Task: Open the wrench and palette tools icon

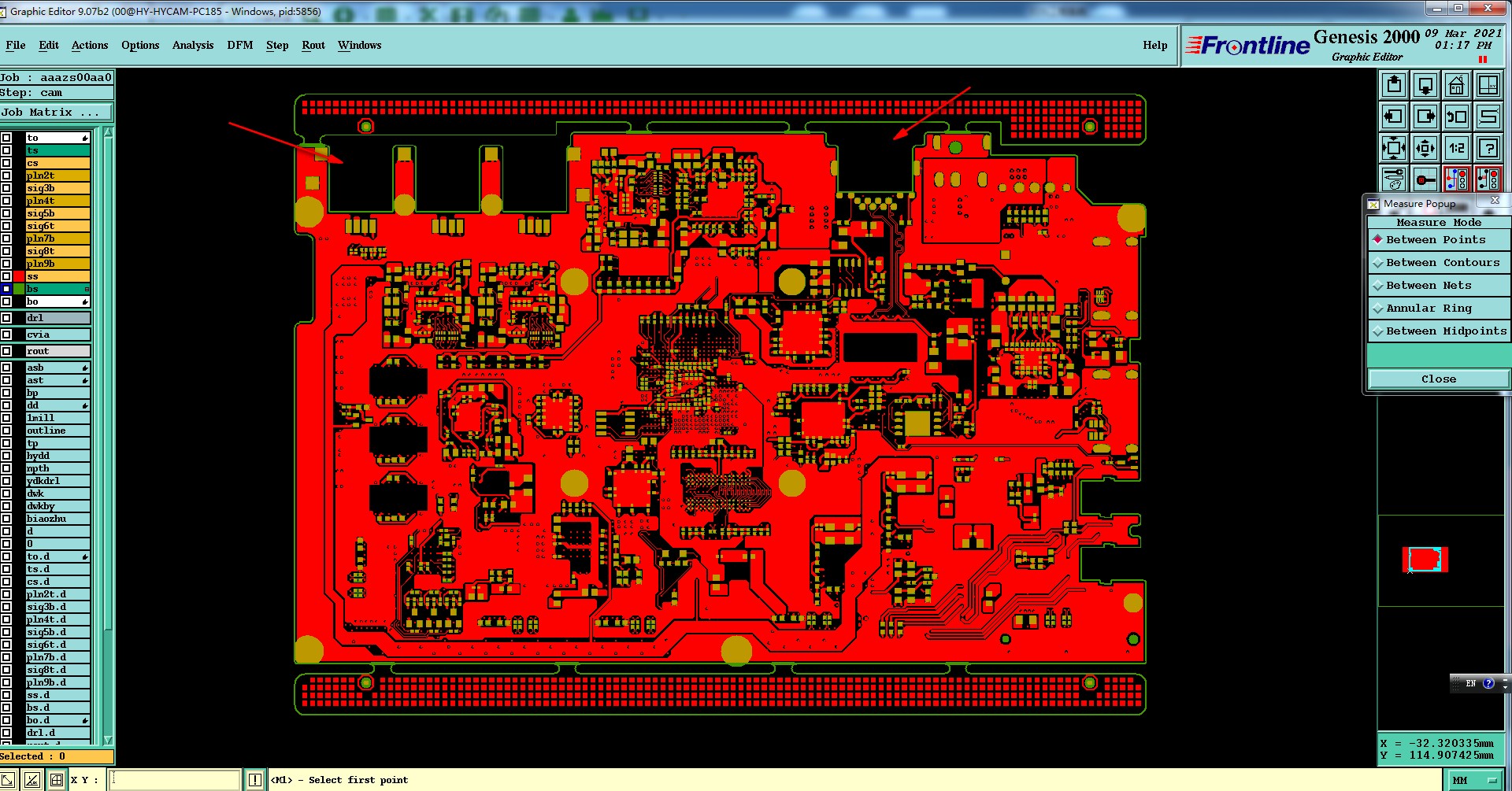Action: tap(1394, 179)
